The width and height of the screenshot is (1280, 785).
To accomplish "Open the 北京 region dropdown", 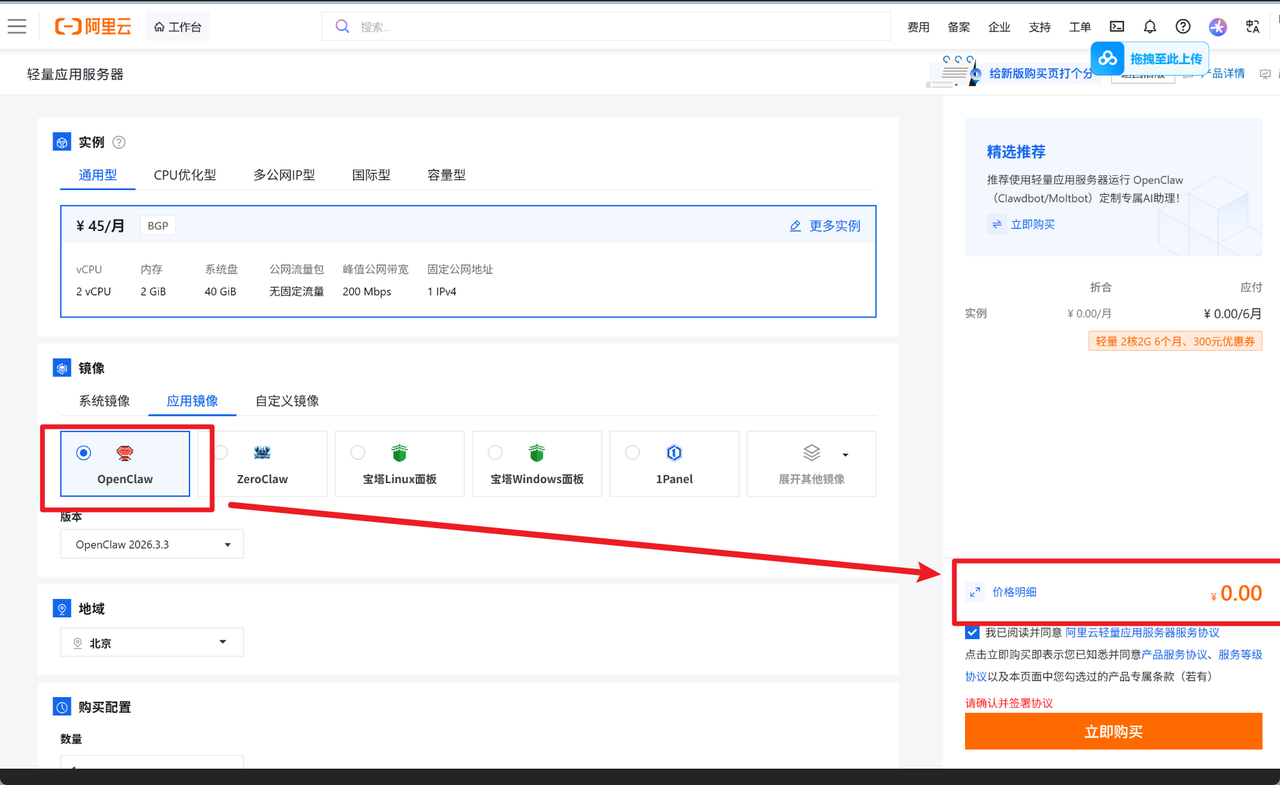I will 152,642.
